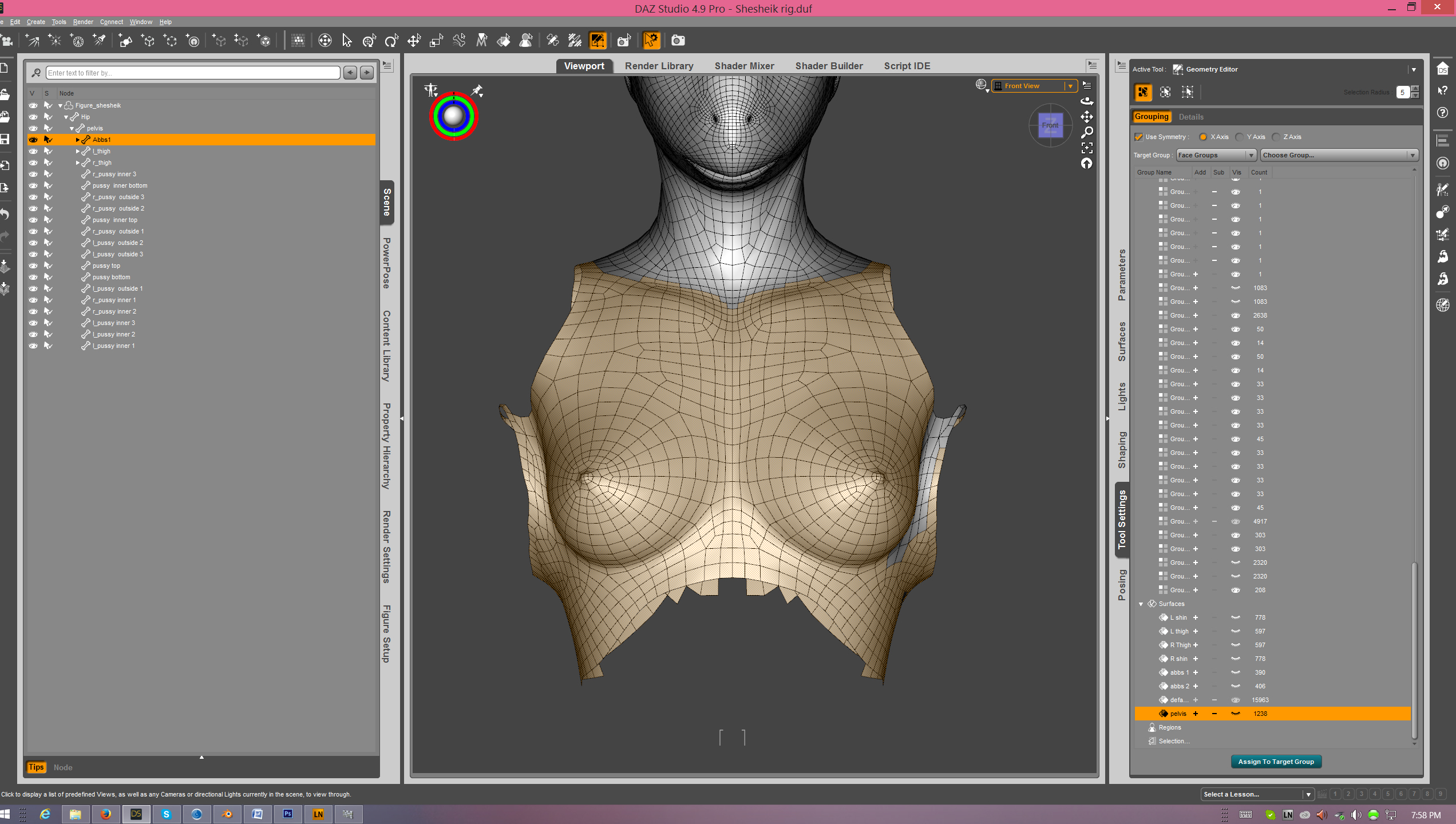Image resolution: width=1456 pixels, height=824 pixels.
Task: Activate the Geometry Editor tool icon
Action: pos(598,41)
